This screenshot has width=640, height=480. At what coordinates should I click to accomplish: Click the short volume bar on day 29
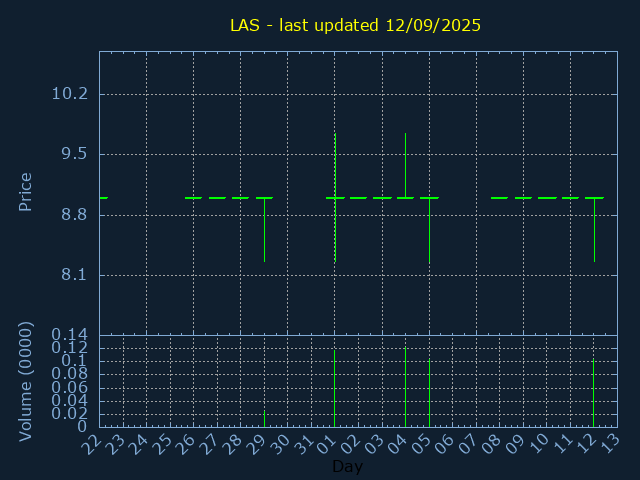coord(264,419)
